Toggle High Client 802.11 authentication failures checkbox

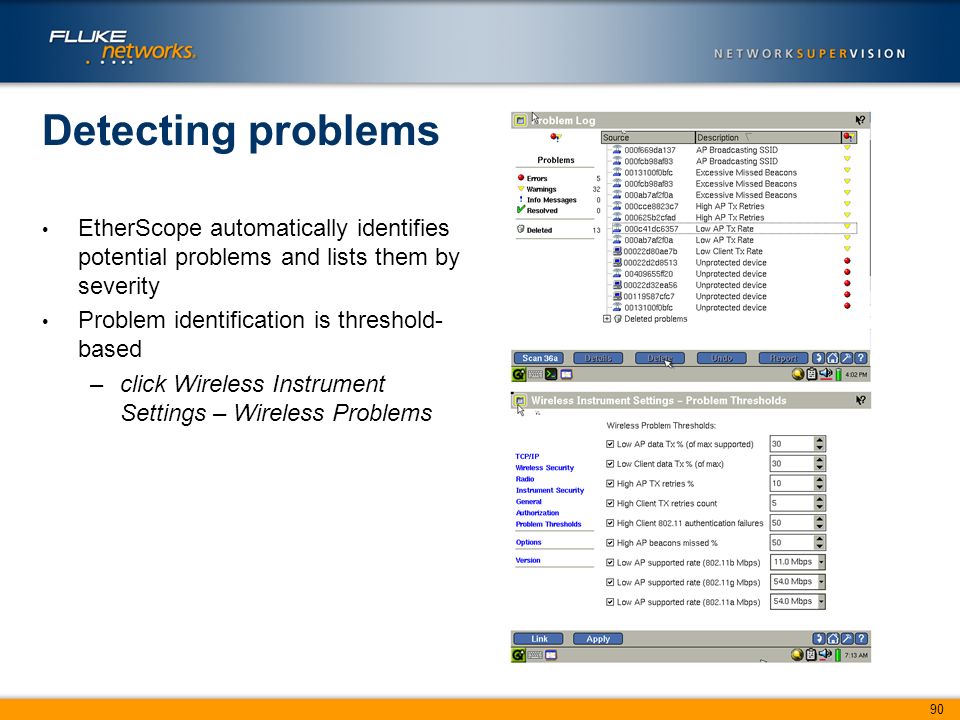click(610, 523)
